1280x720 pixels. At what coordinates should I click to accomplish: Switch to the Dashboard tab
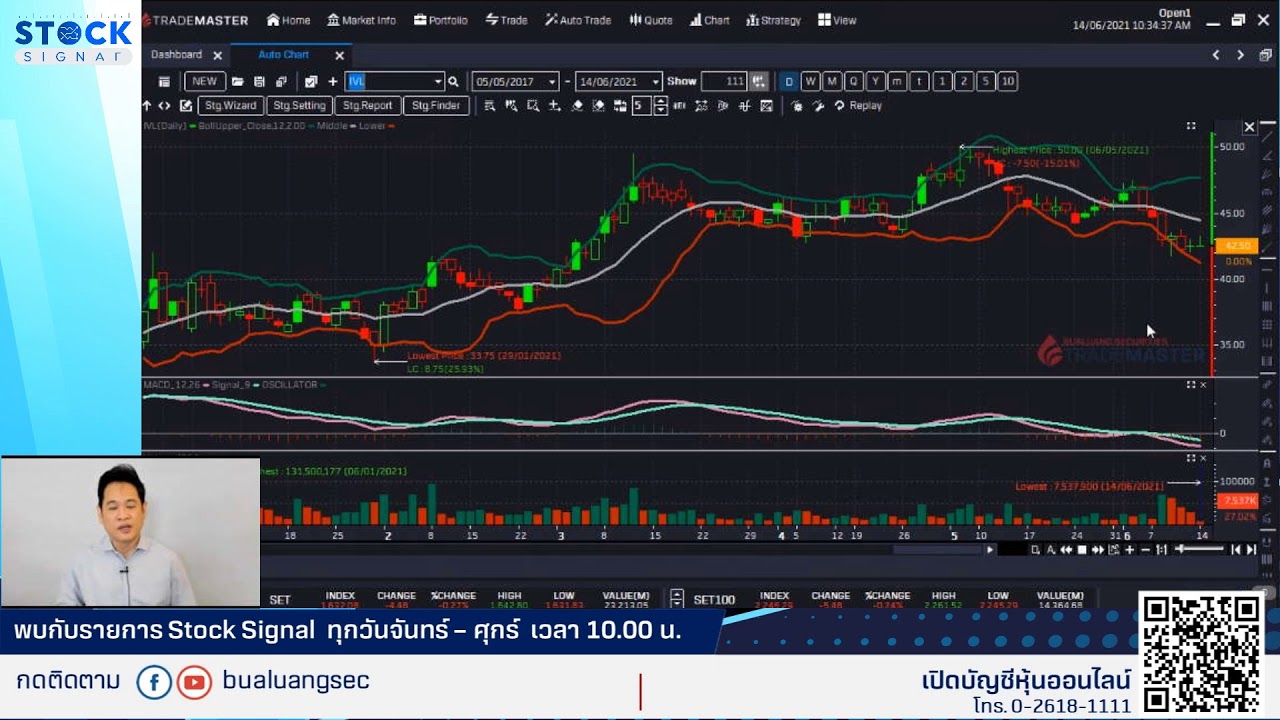point(176,55)
